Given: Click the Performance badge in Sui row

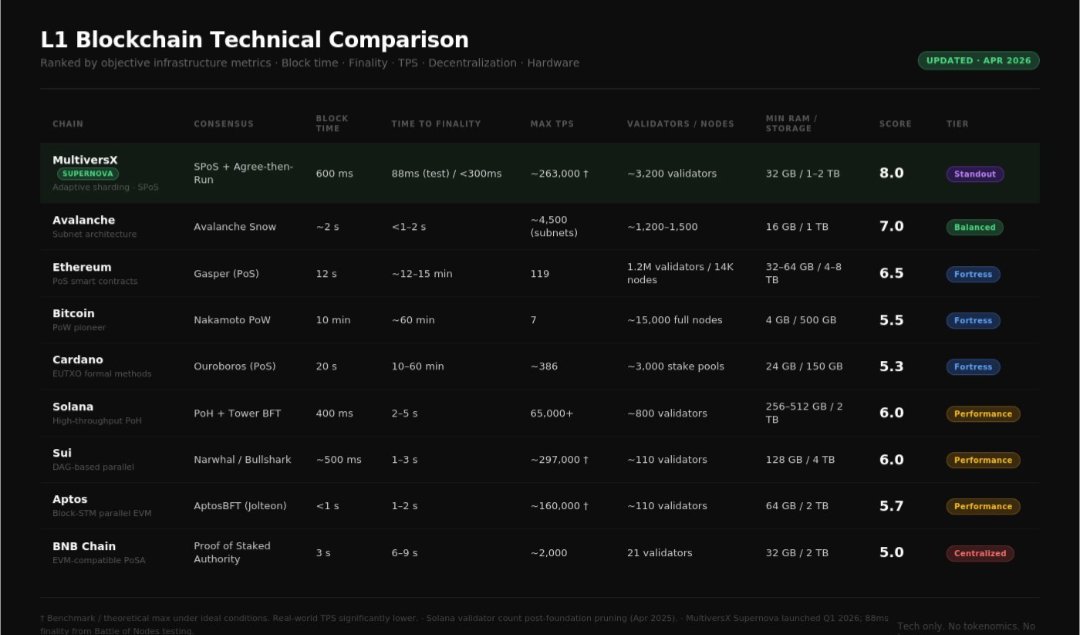Looking at the screenshot, I should pos(983,460).
